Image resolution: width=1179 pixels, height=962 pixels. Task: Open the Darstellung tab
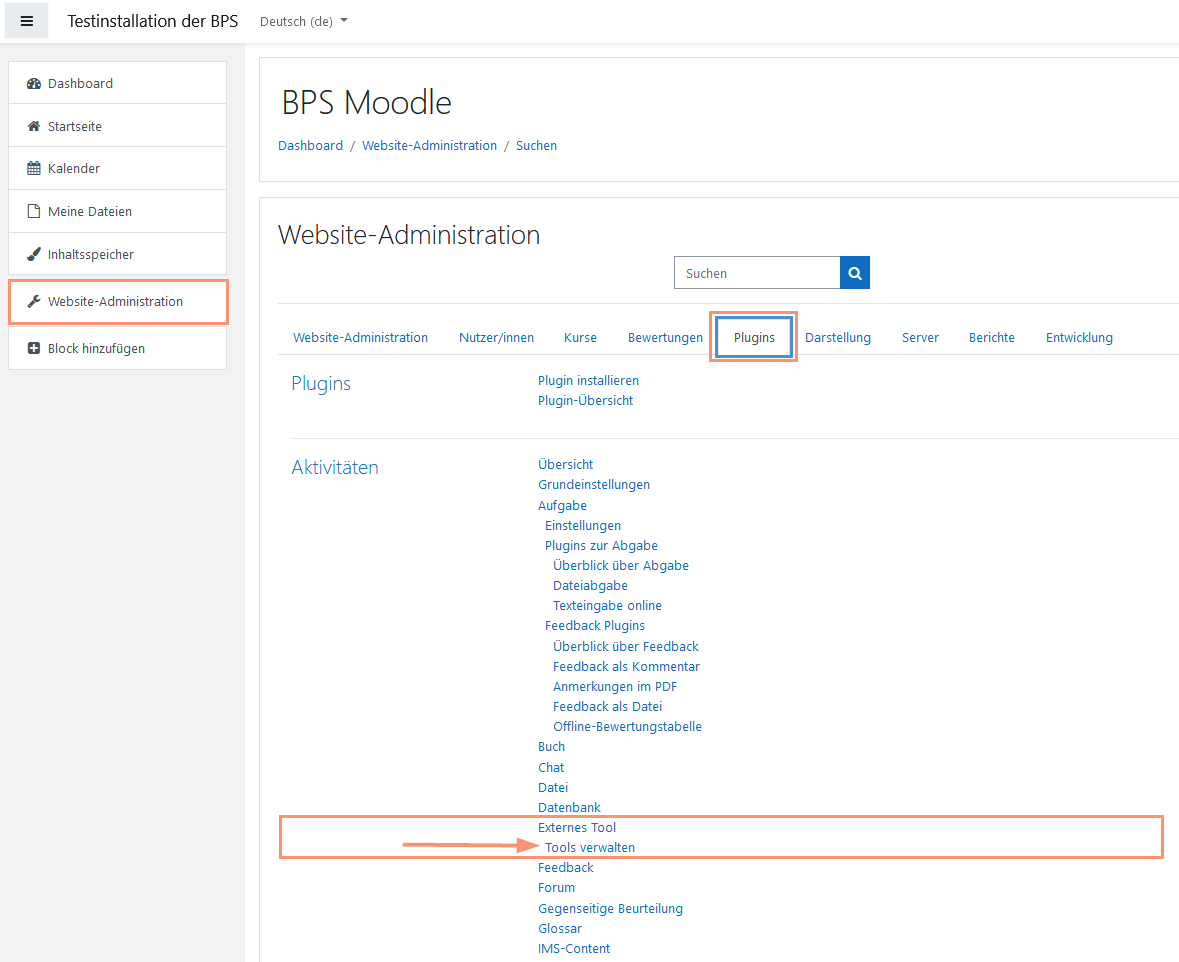(x=838, y=337)
